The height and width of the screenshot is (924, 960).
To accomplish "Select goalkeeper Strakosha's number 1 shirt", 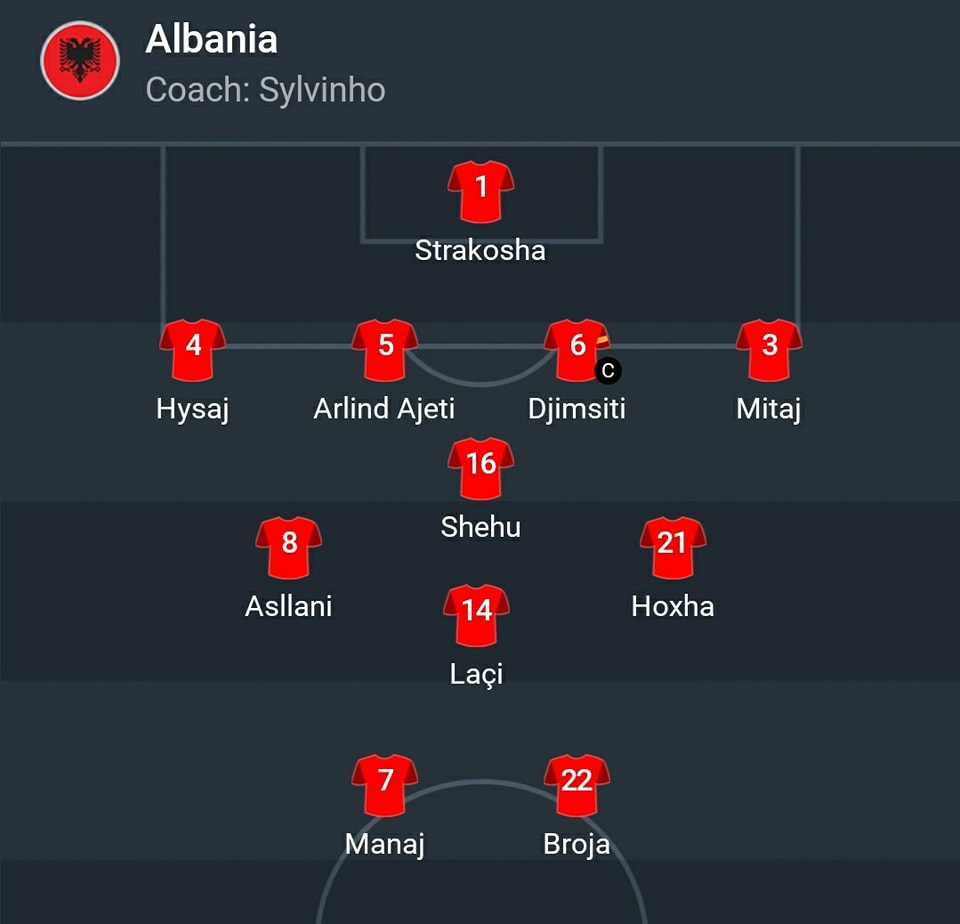I will click(x=481, y=191).
